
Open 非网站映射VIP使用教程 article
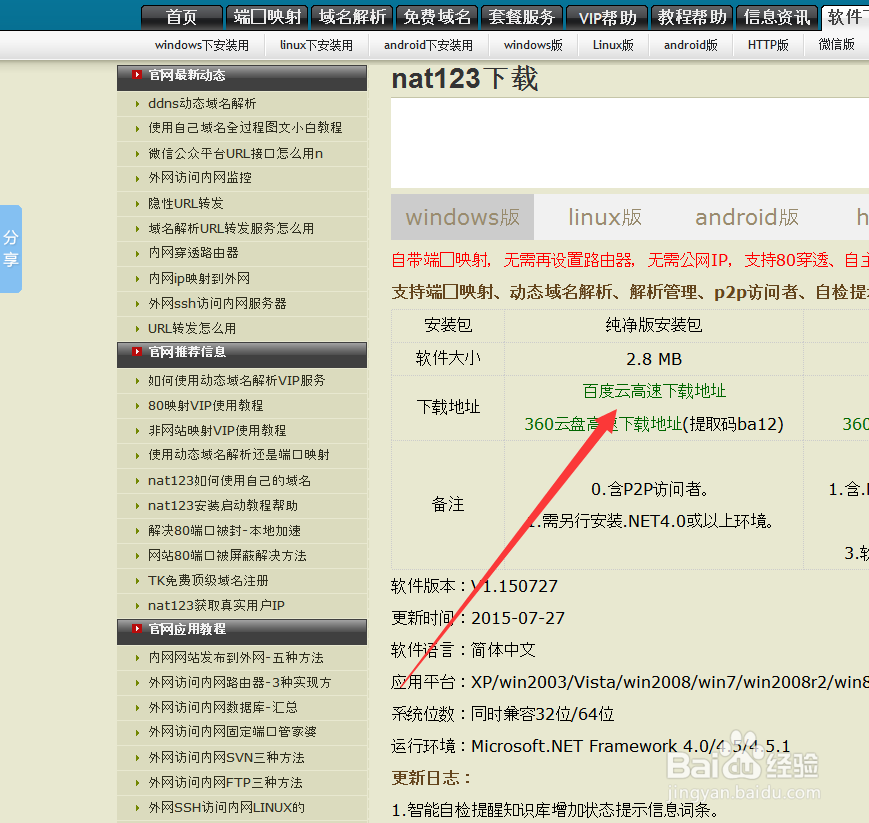pyautogui.click(x=217, y=431)
